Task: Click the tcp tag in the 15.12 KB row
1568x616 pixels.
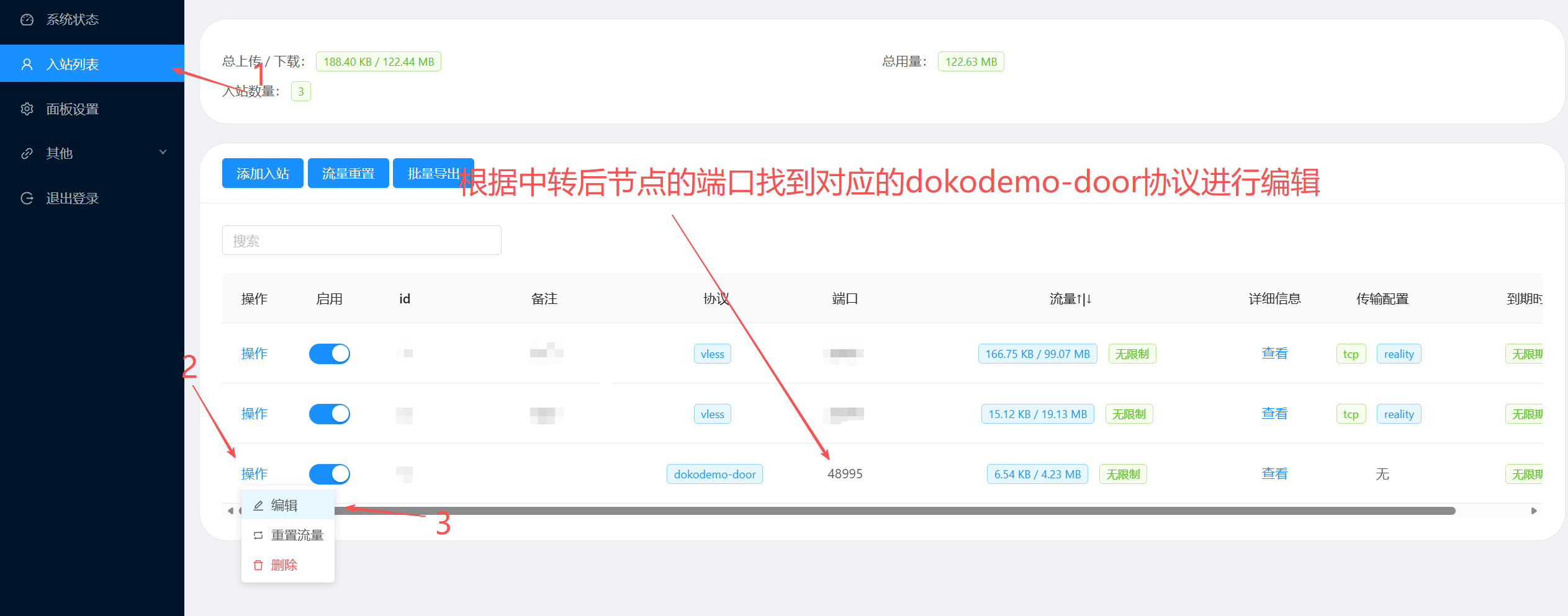Action: pos(1351,414)
